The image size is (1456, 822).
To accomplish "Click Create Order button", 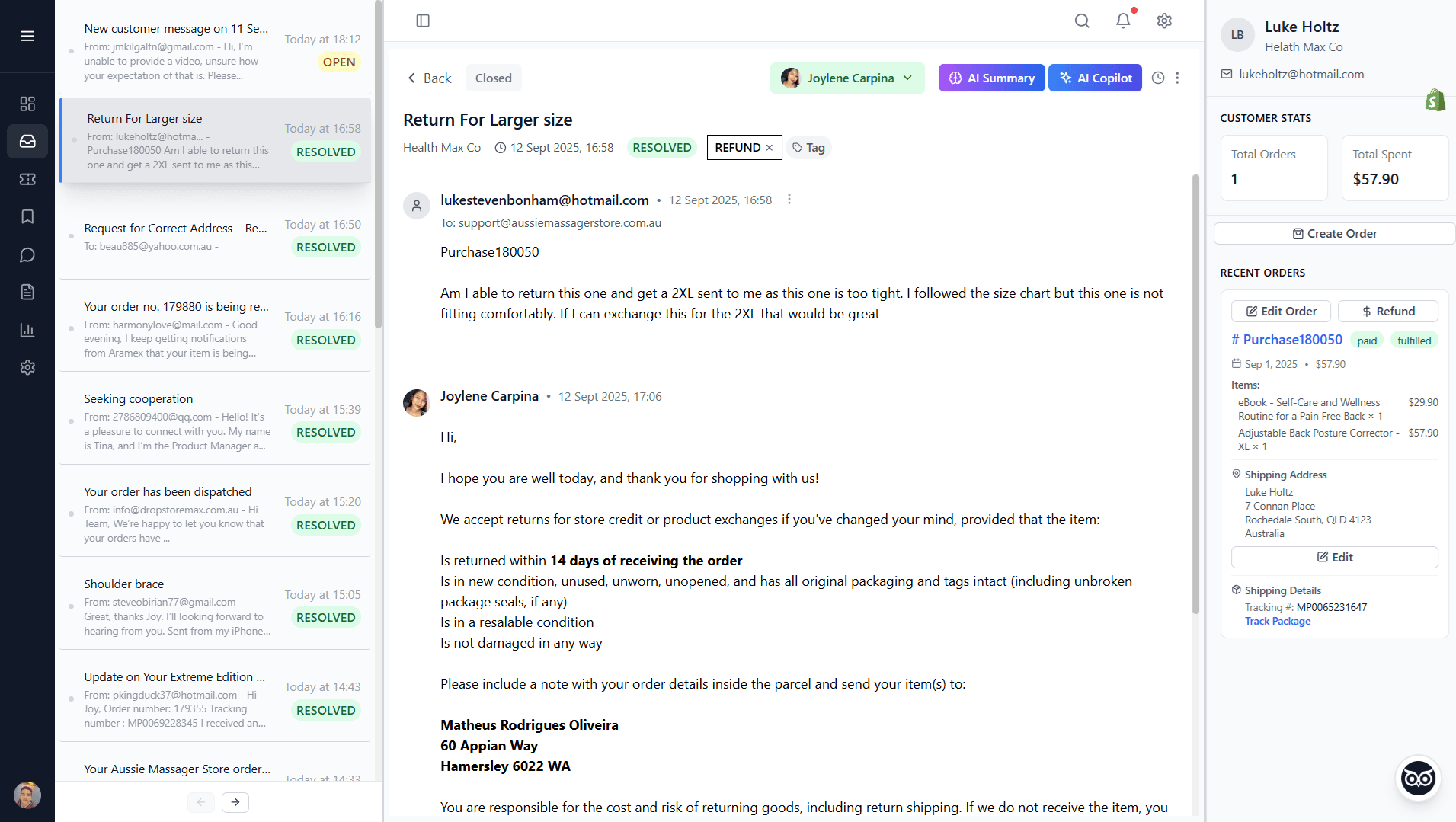I will (1334, 234).
